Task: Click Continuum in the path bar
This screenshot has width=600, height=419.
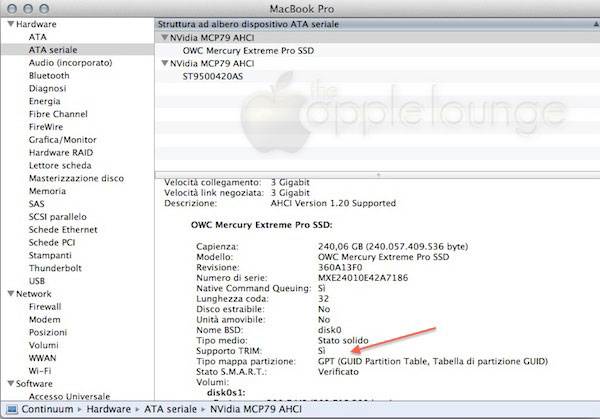Action: [47, 409]
